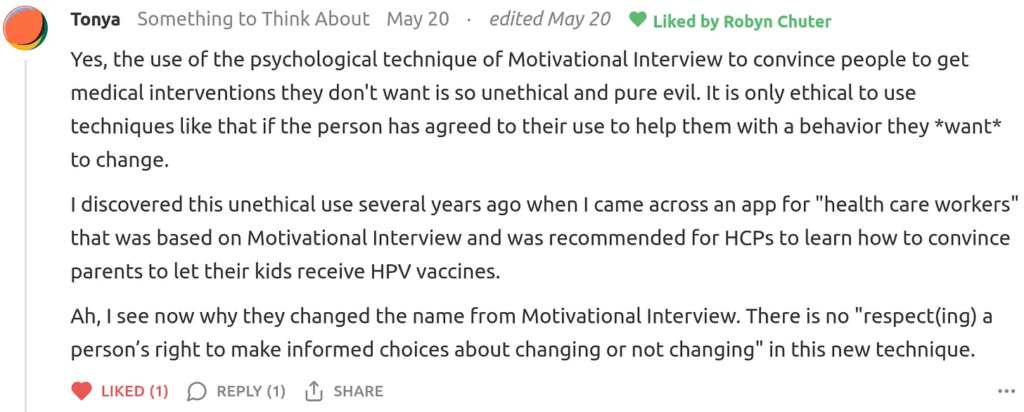Click the green heart beside Robyn Chuter
This screenshot has width=1024, height=412.
pyautogui.click(x=637, y=21)
